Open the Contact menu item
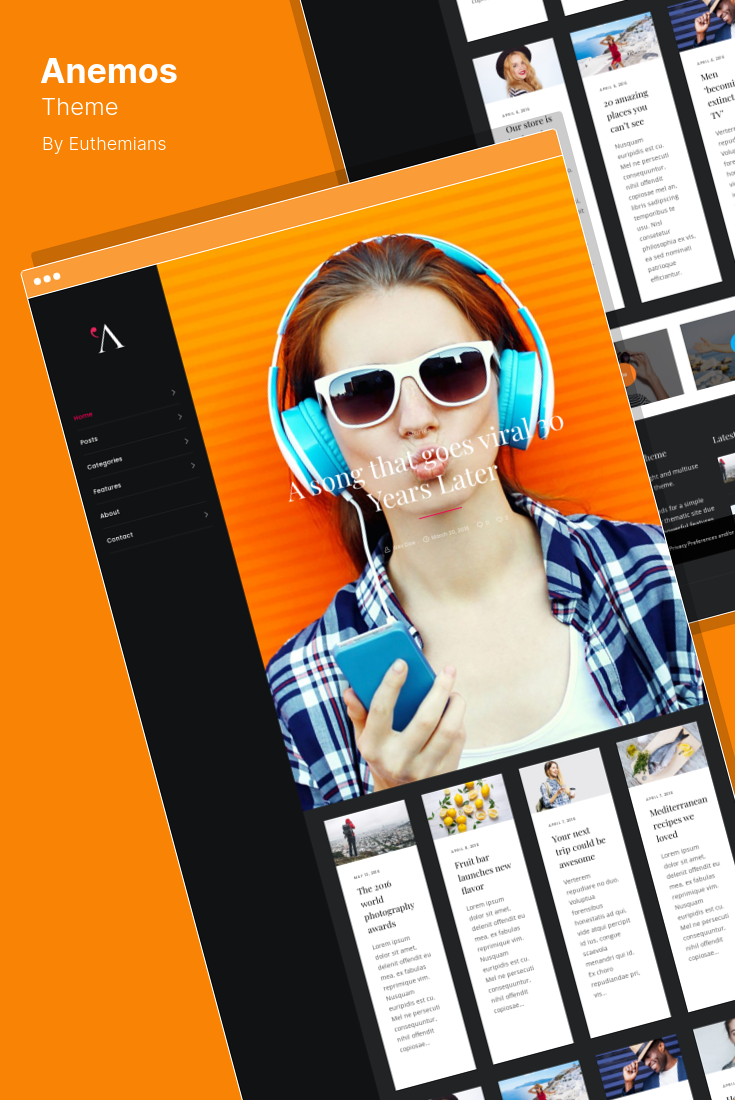 [x=120, y=537]
